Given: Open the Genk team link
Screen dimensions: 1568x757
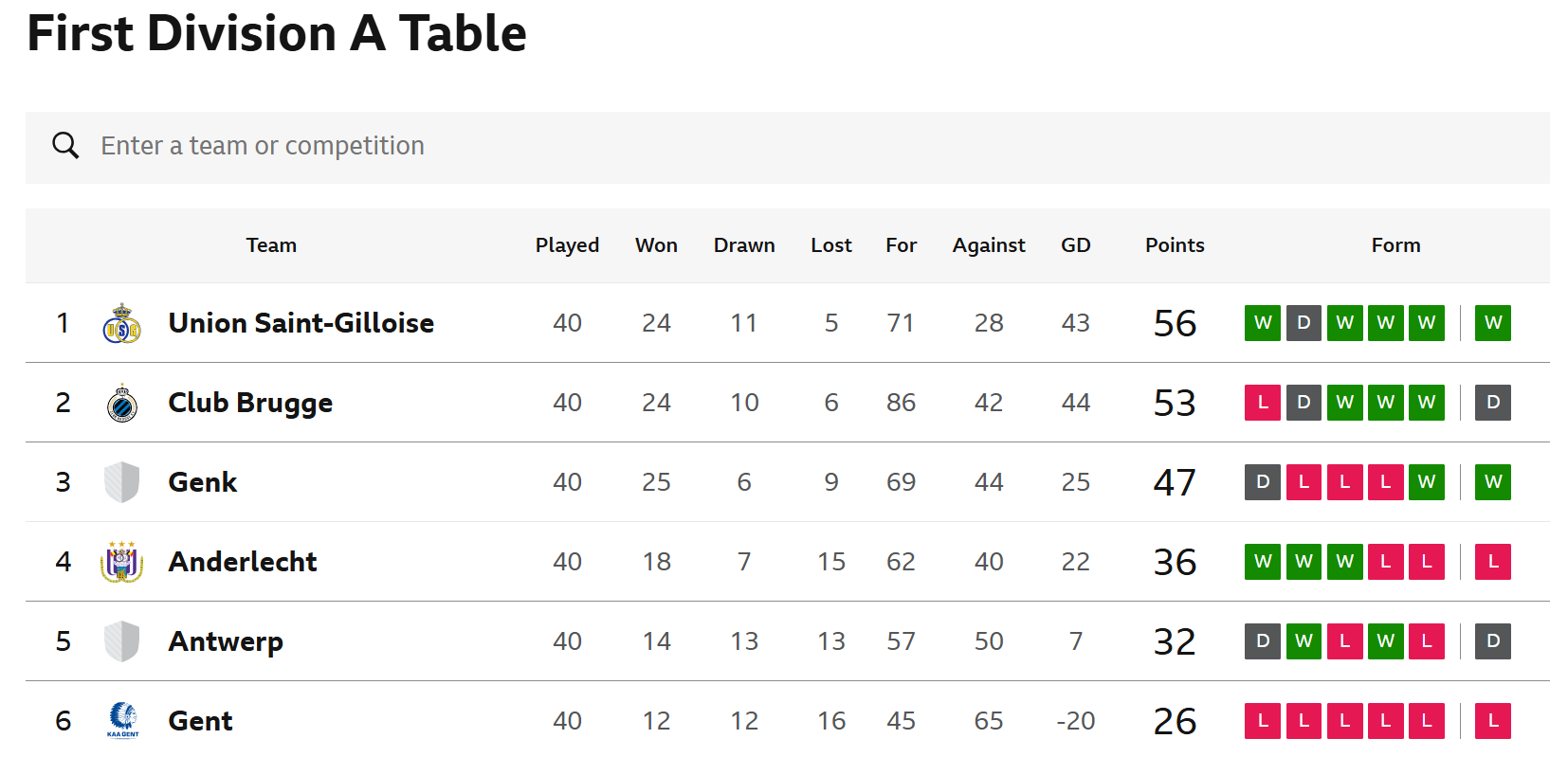Looking at the screenshot, I should 203,482.
